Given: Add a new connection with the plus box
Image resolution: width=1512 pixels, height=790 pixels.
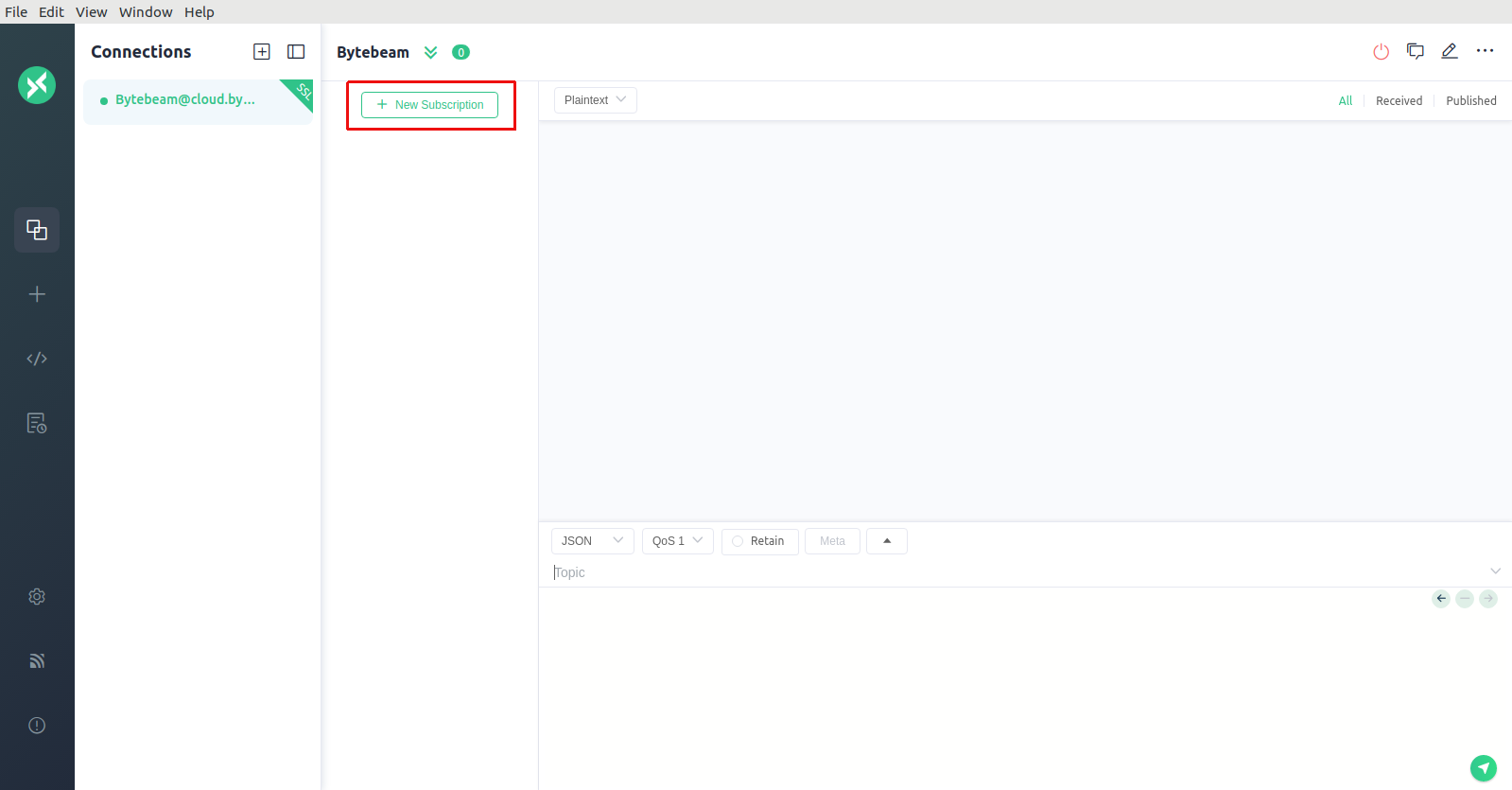Looking at the screenshot, I should [262, 52].
